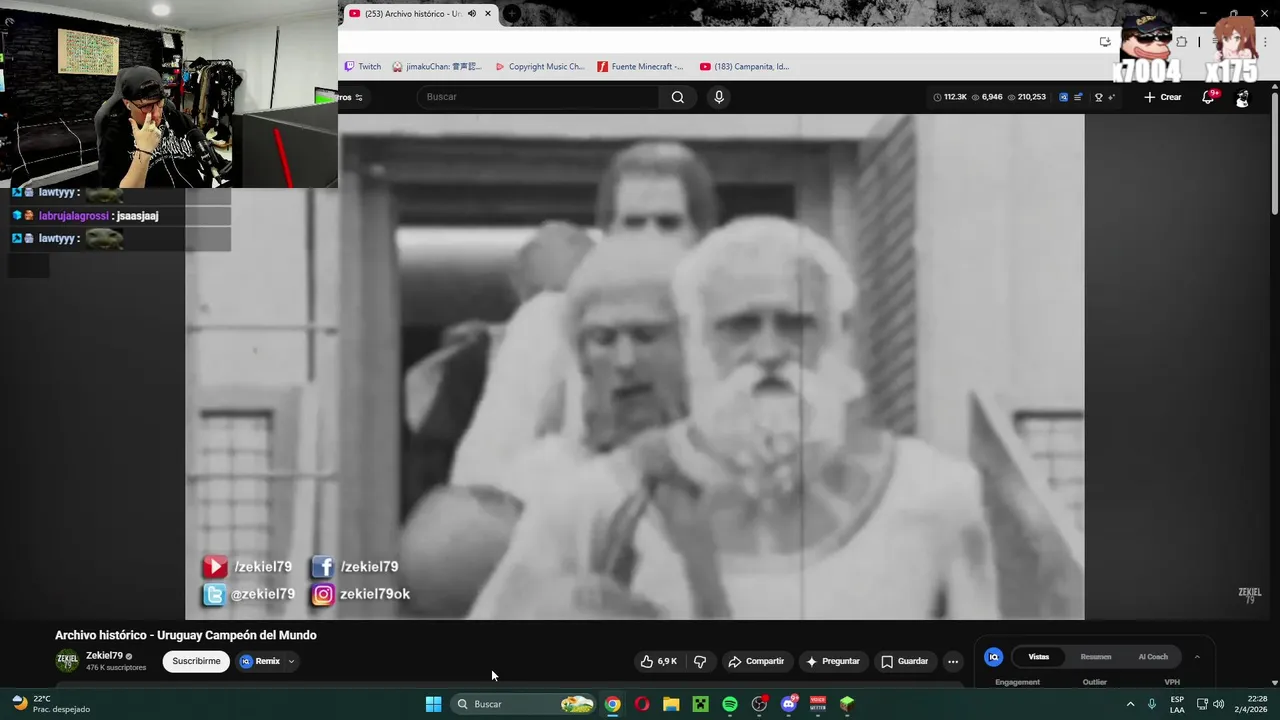
Task: Close the Archivo histórico browser tab
Action: [488, 14]
